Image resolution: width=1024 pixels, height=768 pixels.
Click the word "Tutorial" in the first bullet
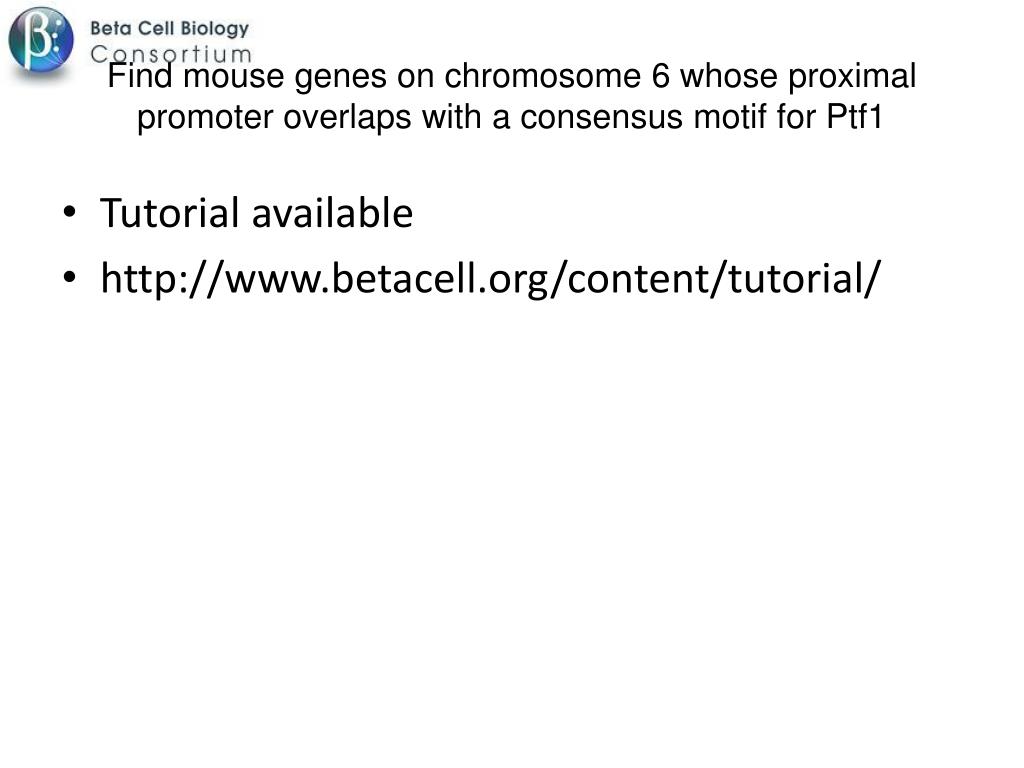[x=170, y=213]
